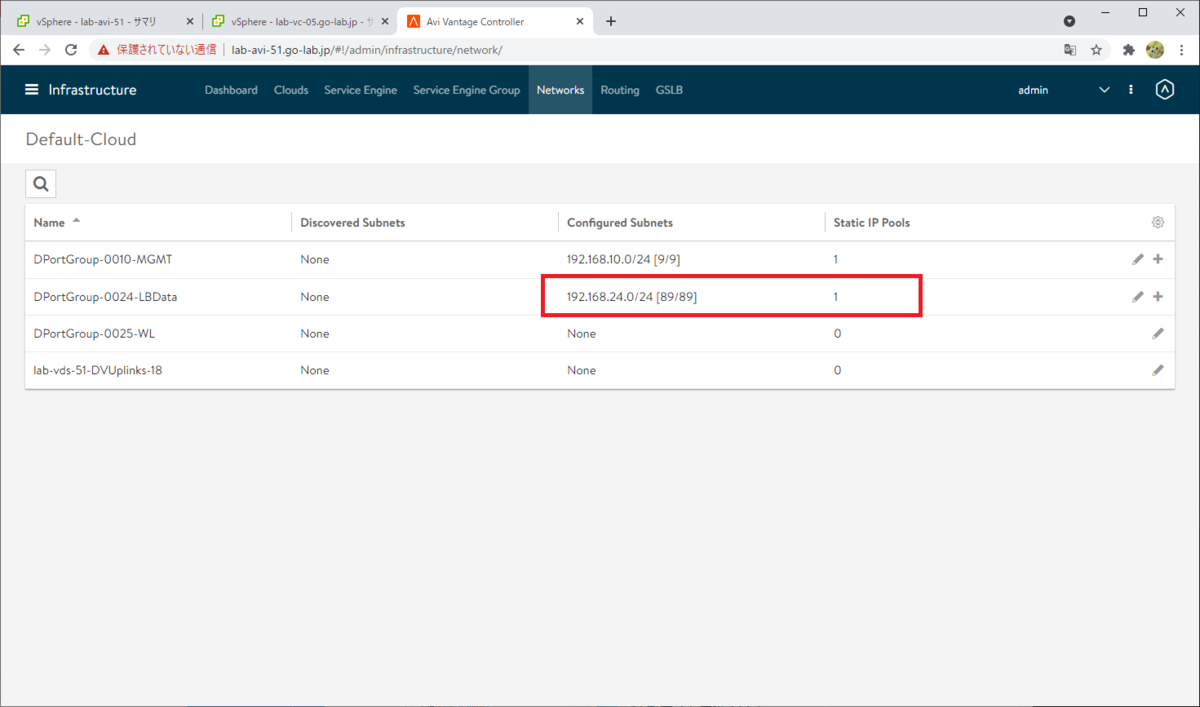Expand the admin user dropdown chevron
Viewport: 1200px width, 707px height.
[x=1104, y=90]
